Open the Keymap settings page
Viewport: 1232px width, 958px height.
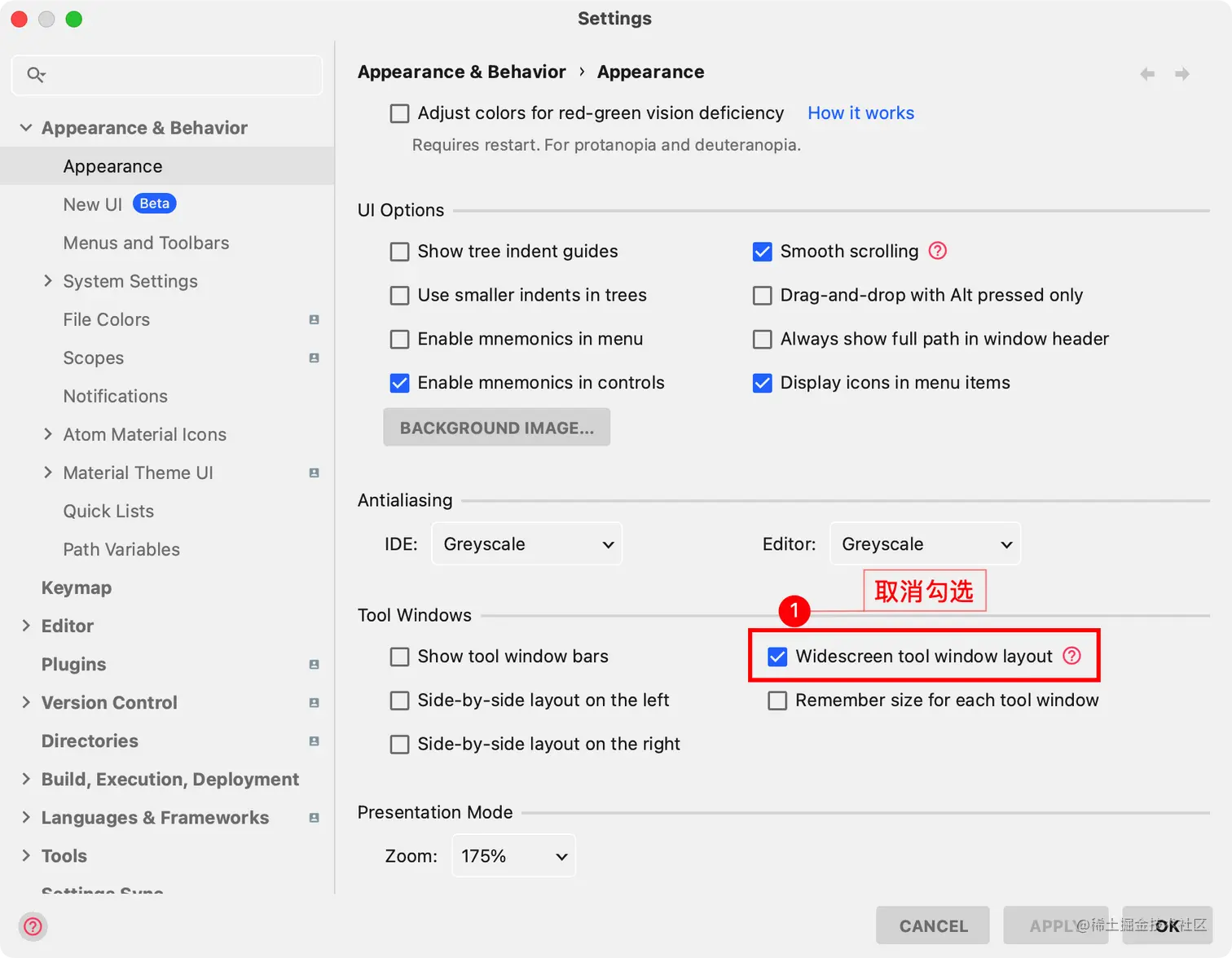coord(77,587)
